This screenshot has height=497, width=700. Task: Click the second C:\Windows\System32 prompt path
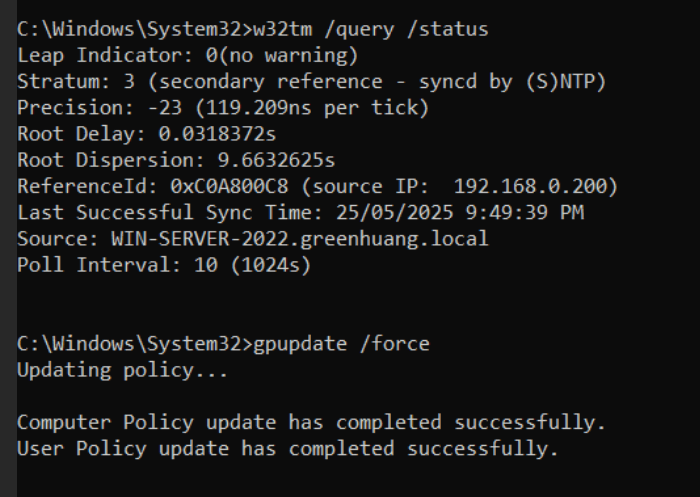tap(135, 344)
